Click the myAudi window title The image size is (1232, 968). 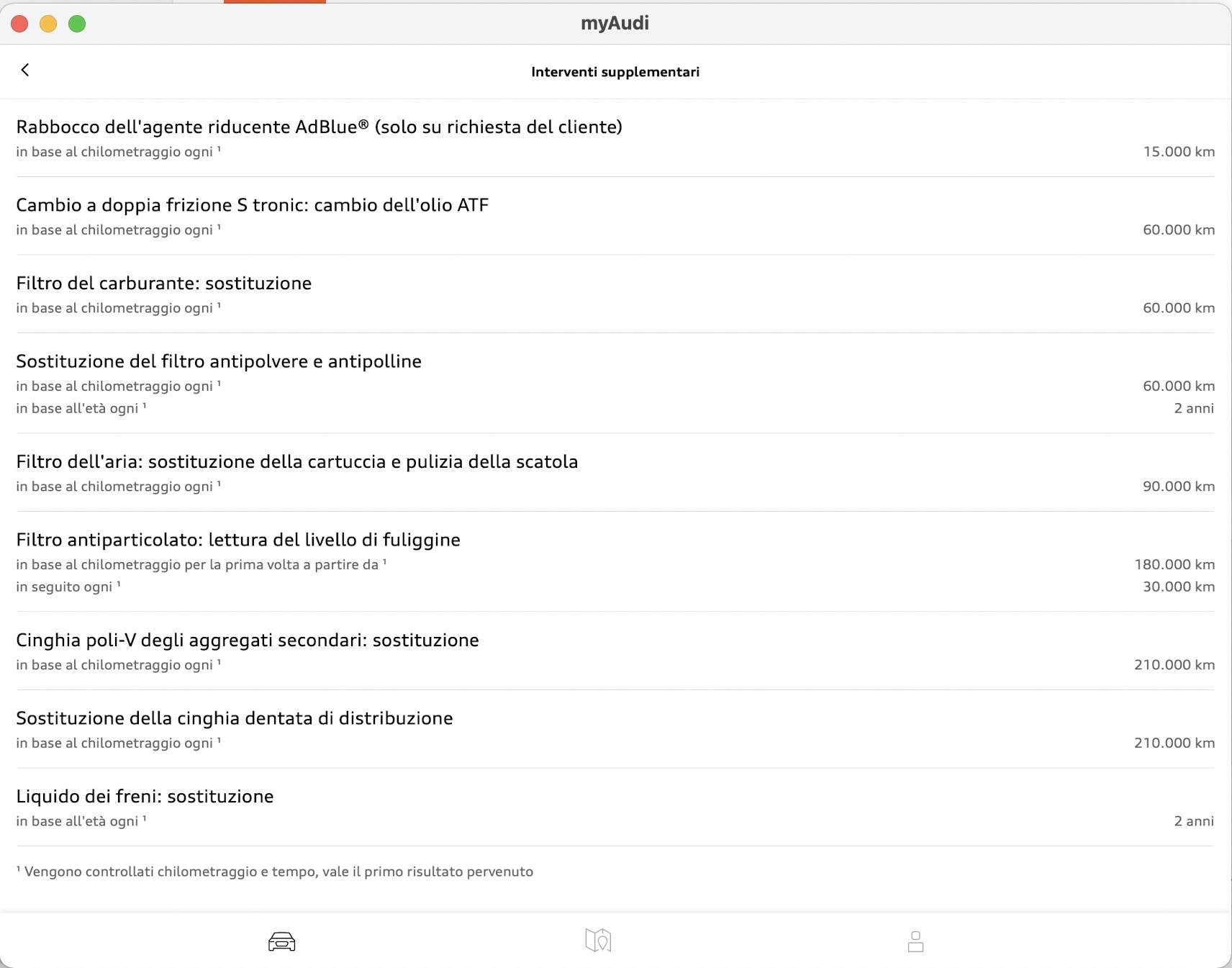(615, 23)
